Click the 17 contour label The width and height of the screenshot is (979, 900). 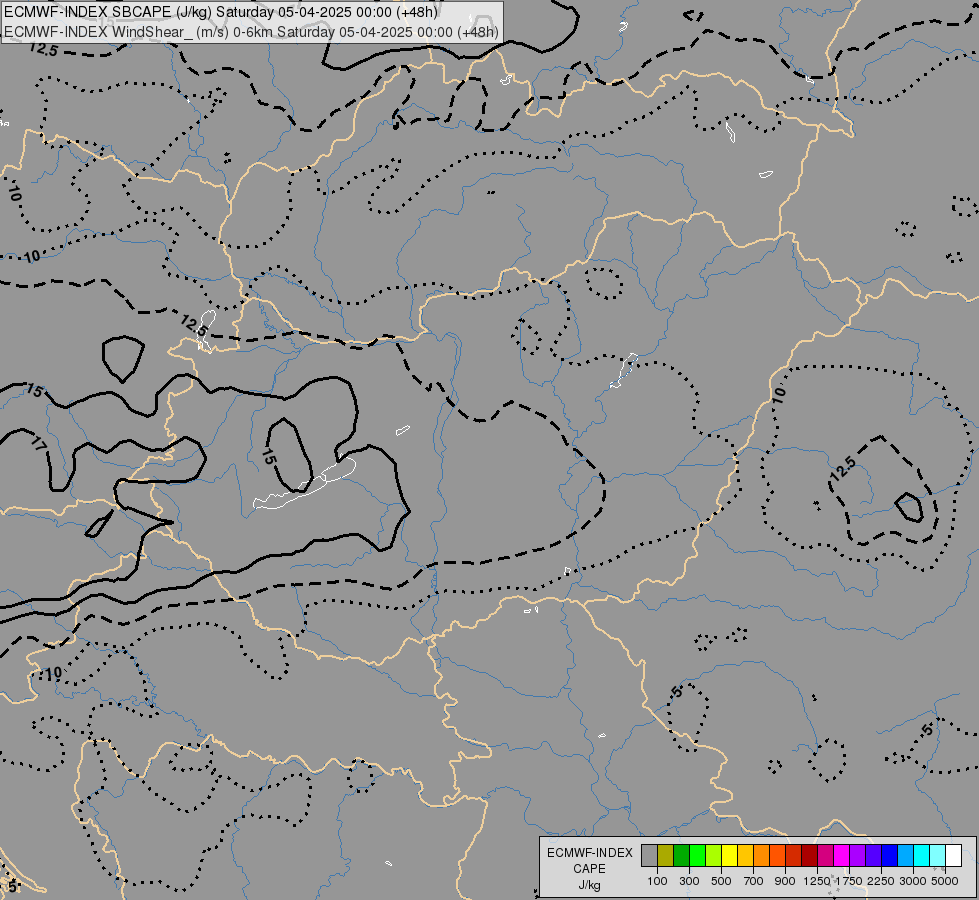39,445
